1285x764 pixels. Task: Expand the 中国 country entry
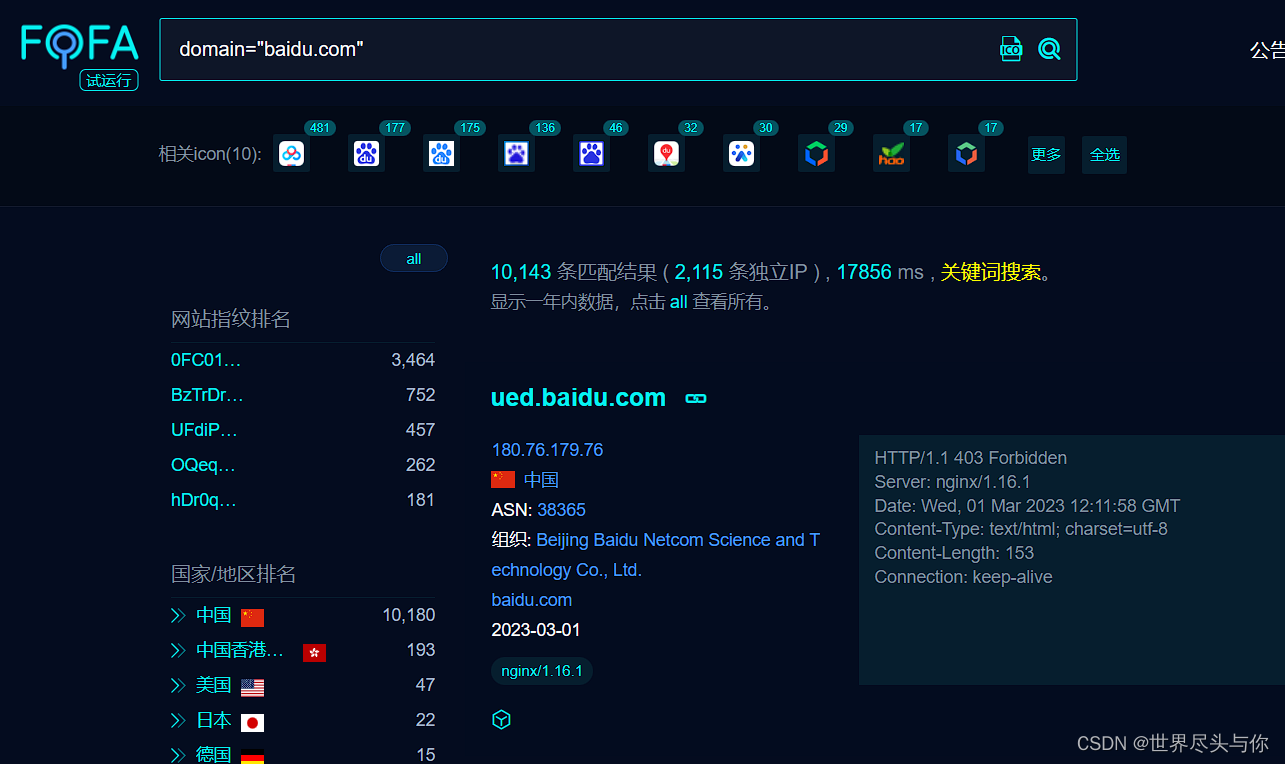coord(178,616)
